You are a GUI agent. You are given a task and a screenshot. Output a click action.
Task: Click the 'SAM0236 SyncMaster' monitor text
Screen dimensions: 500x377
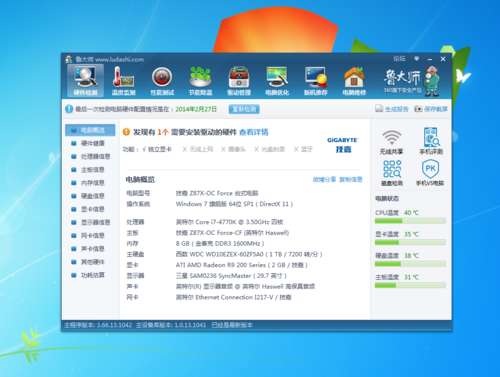pyautogui.click(x=231, y=276)
